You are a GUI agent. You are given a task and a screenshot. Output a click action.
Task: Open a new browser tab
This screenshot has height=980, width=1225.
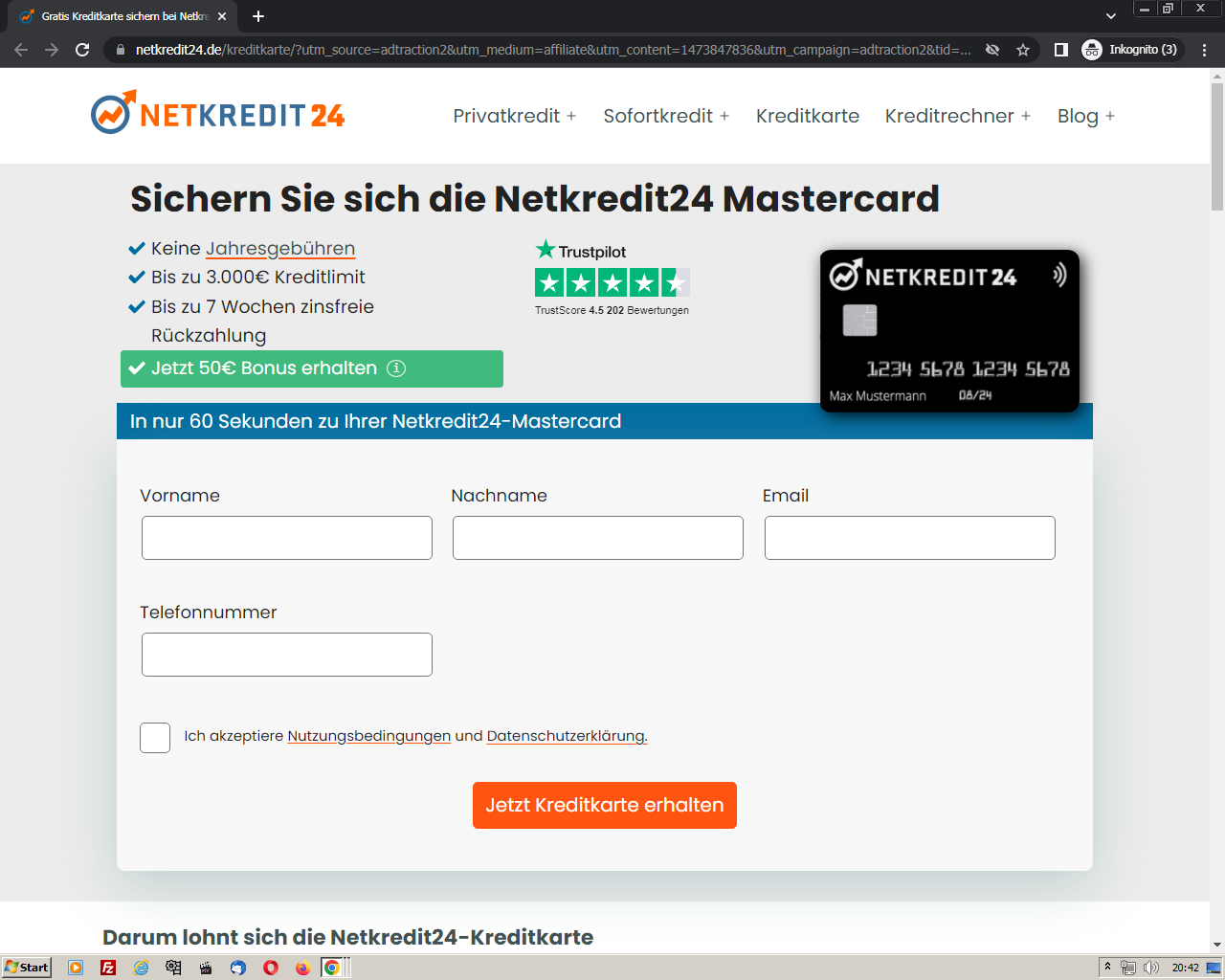258,16
